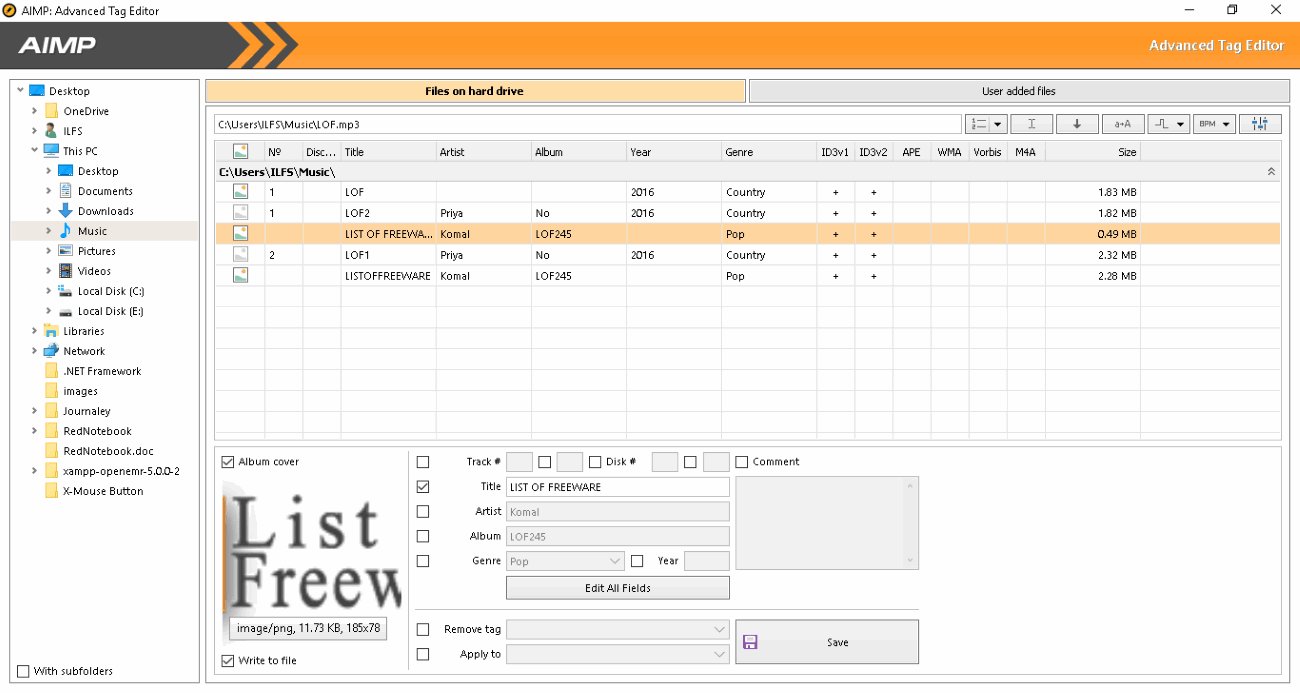The width and height of the screenshot is (1300, 693).
Task: Sort by the Size column header
Action: click(x=1093, y=152)
